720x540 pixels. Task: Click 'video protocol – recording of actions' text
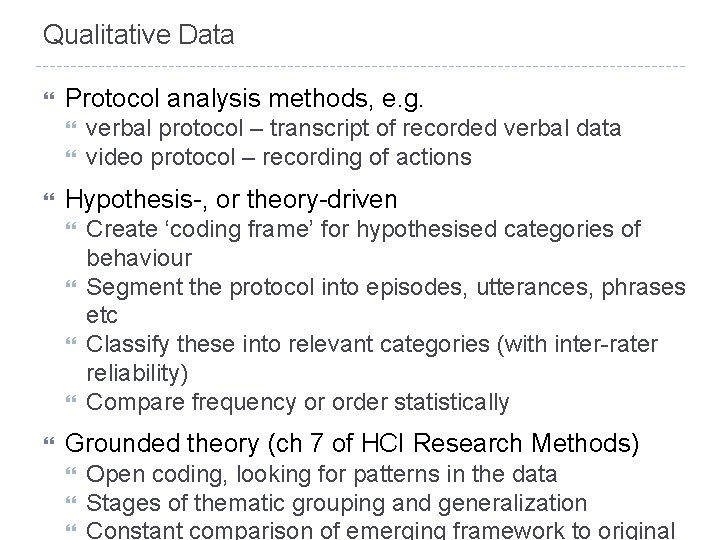tap(279, 158)
